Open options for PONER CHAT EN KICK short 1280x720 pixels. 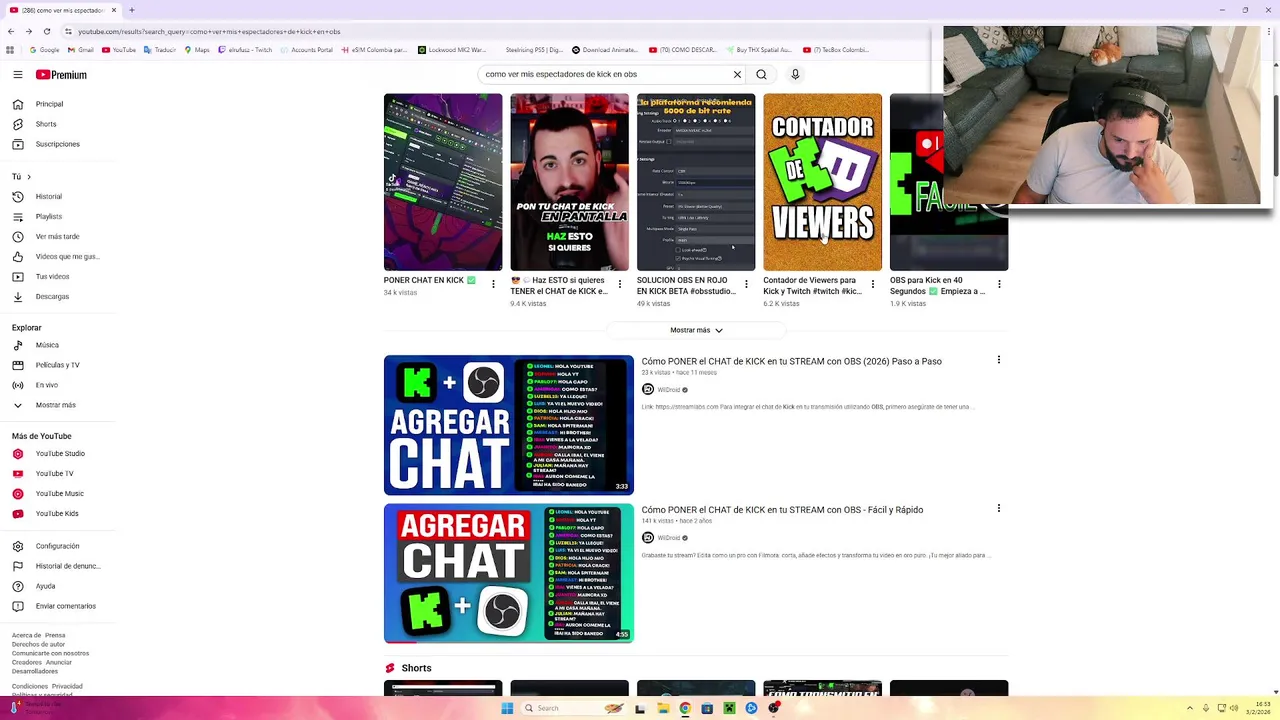493,284
